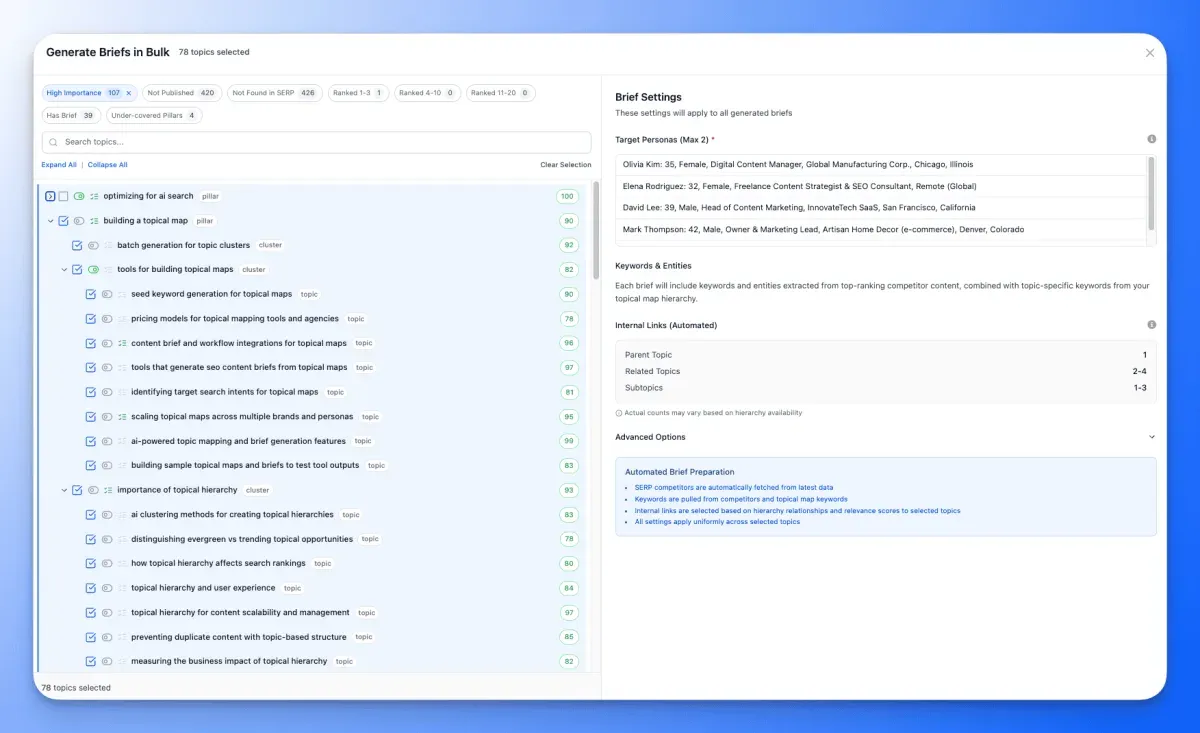Select persona Olivia Kim

coord(881,165)
